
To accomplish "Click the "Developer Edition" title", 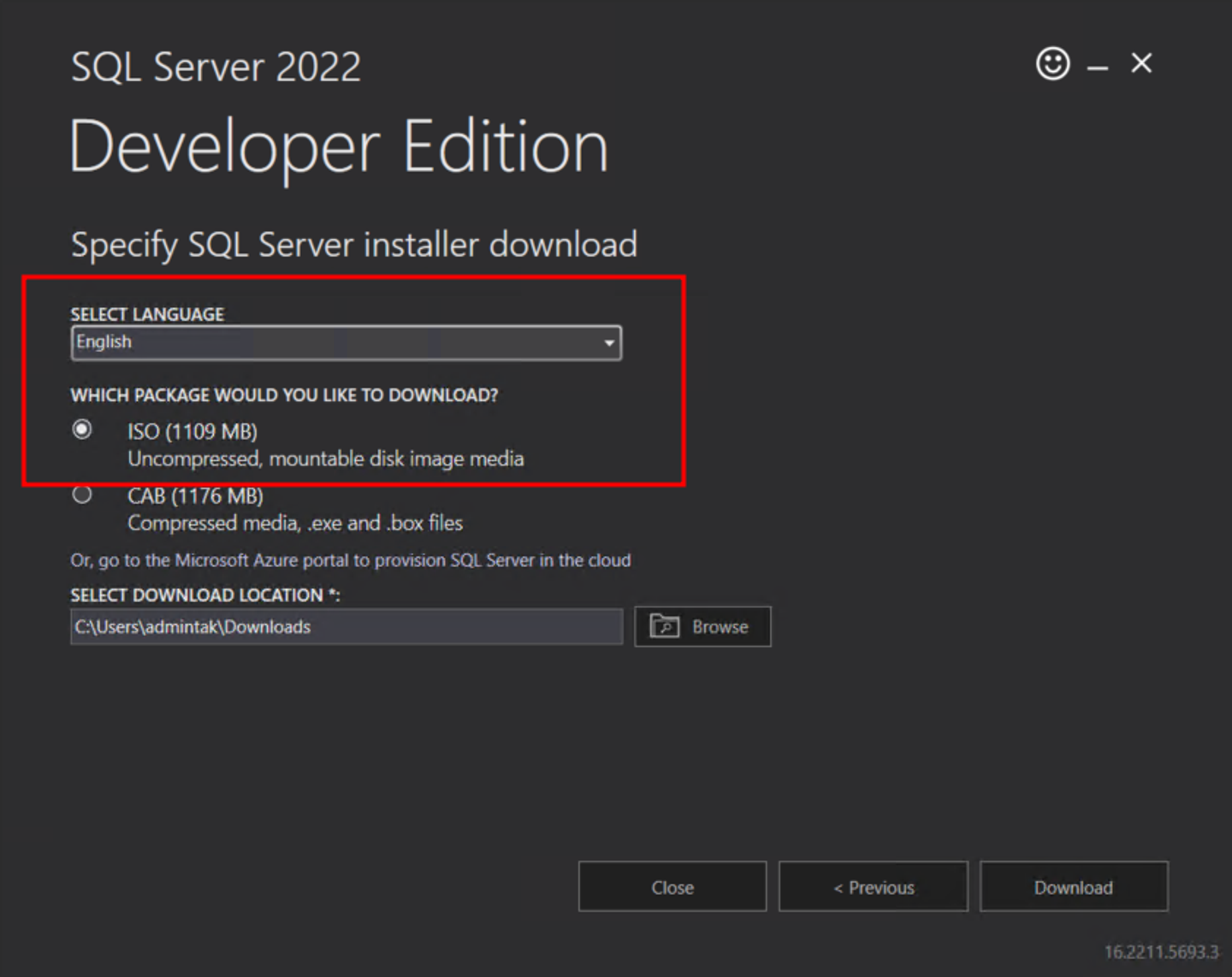I will 339,149.
